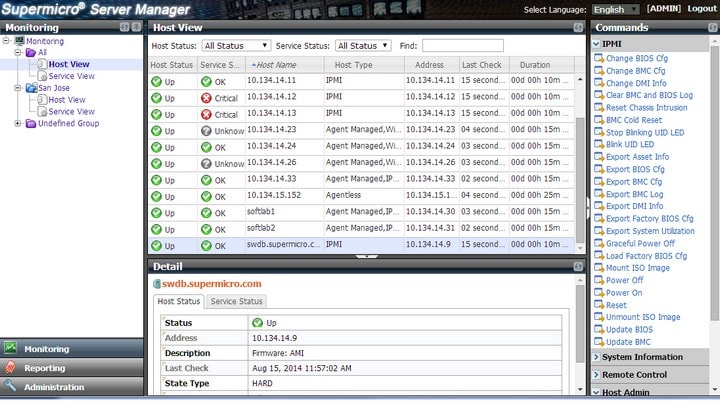Click the Critical status icon for 10.134.14.12
The width and height of the screenshot is (720, 414).
(x=206, y=97)
